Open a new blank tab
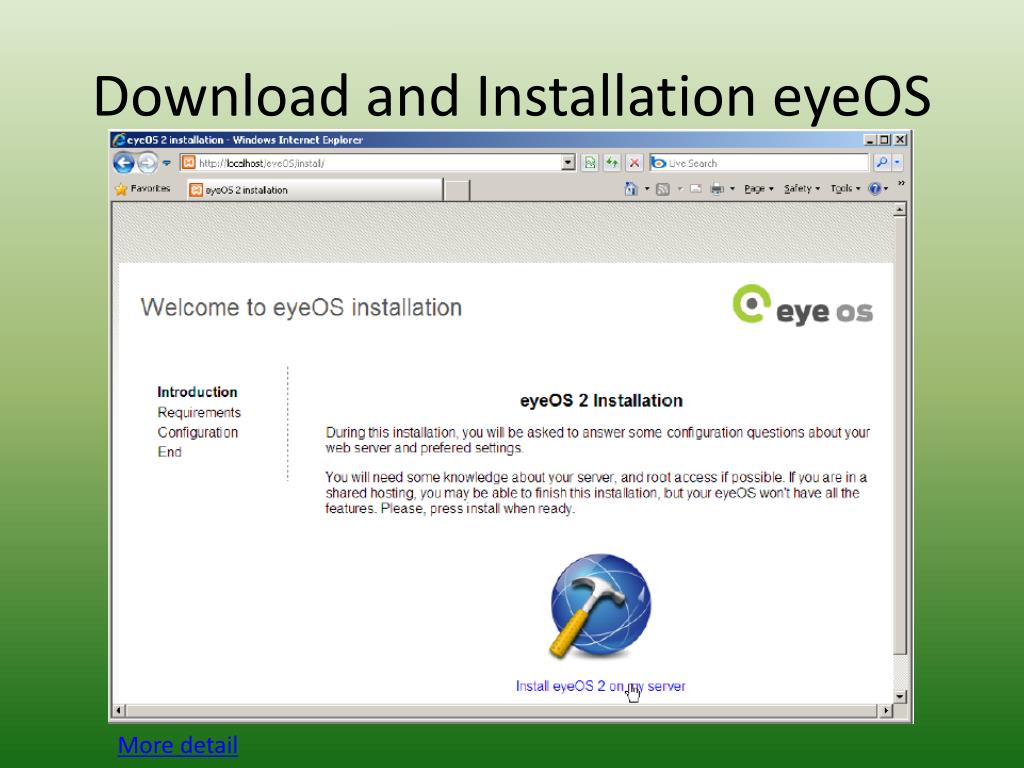The width and height of the screenshot is (1024, 768). pyautogui.click(x=456, y=190)
